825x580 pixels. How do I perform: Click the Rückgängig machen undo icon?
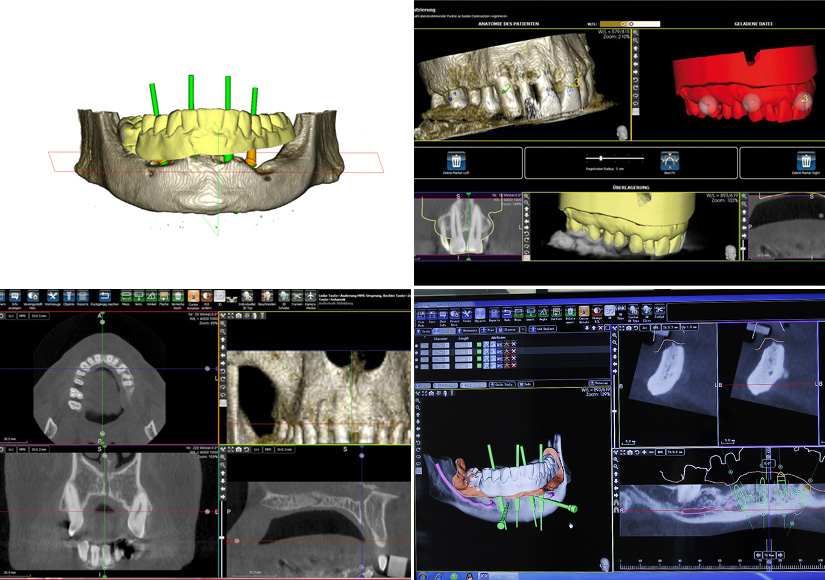tap(103, 297)
